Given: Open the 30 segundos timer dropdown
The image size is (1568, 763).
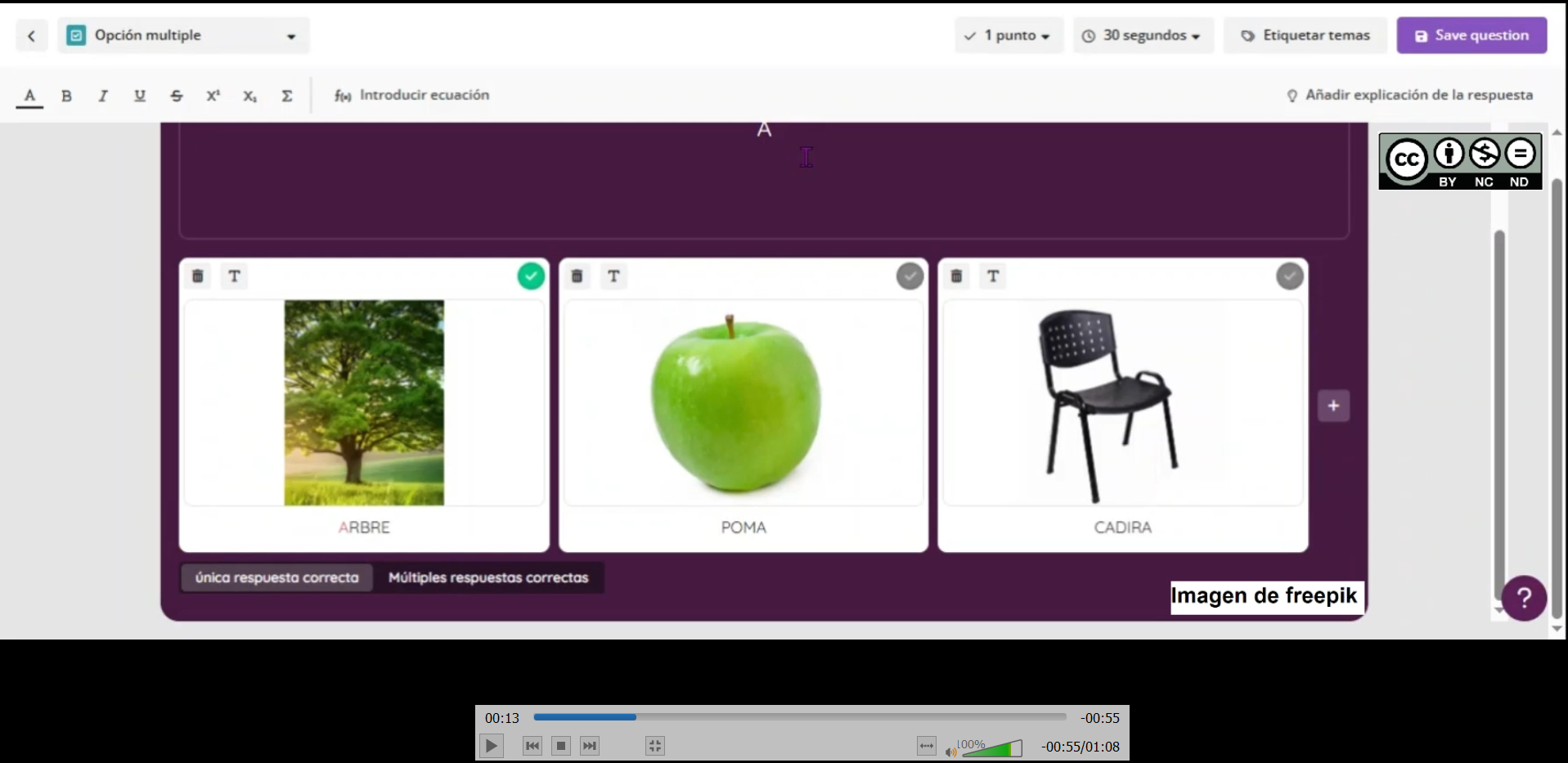Looking at the screenshot, I should 1143,35.
